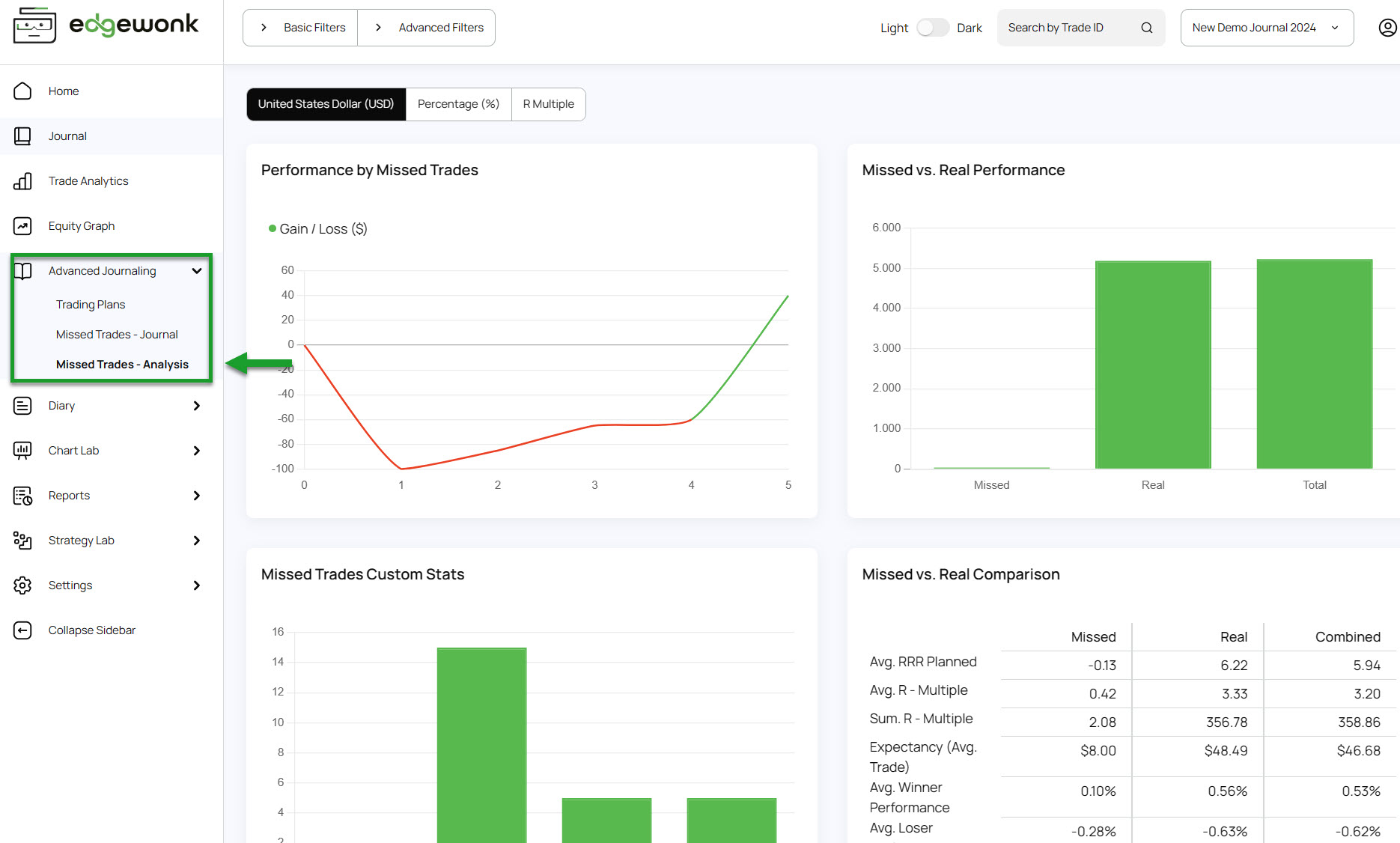Click 'Missed Trades Custom Stats' heading

[363, 574]
